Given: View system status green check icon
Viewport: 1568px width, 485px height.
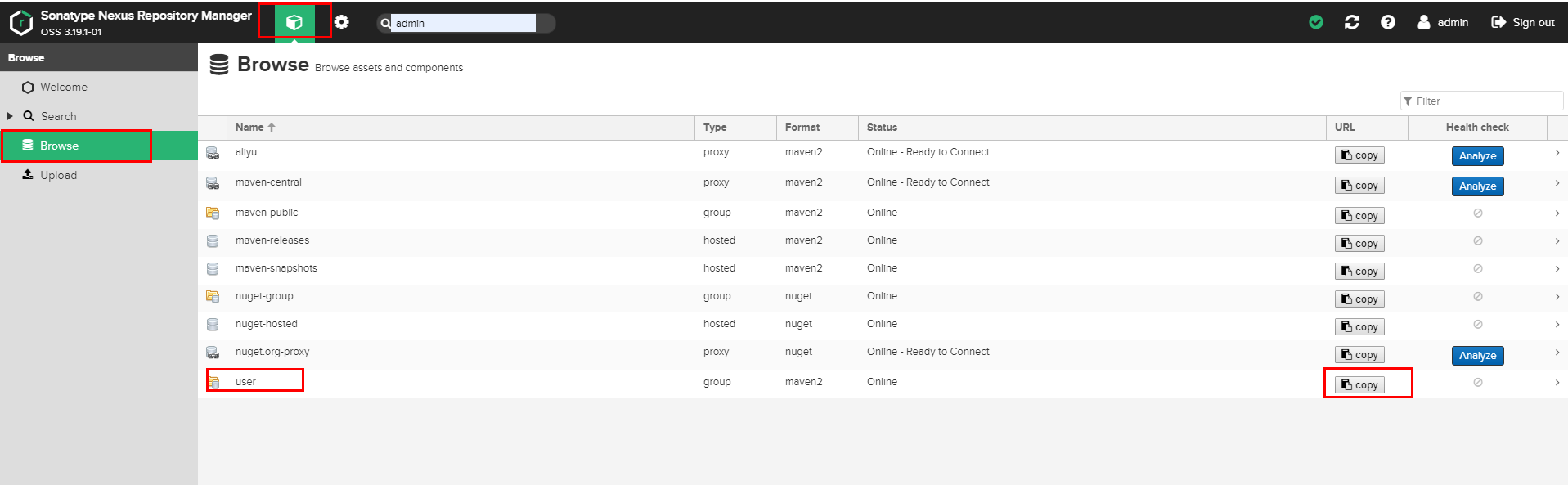Looking at the screenshot, I should 1316,22.
